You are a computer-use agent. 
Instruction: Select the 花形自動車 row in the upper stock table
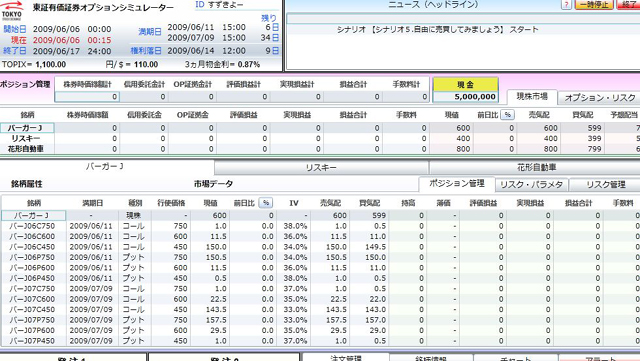pyautogui.click(x=320, y=149)
